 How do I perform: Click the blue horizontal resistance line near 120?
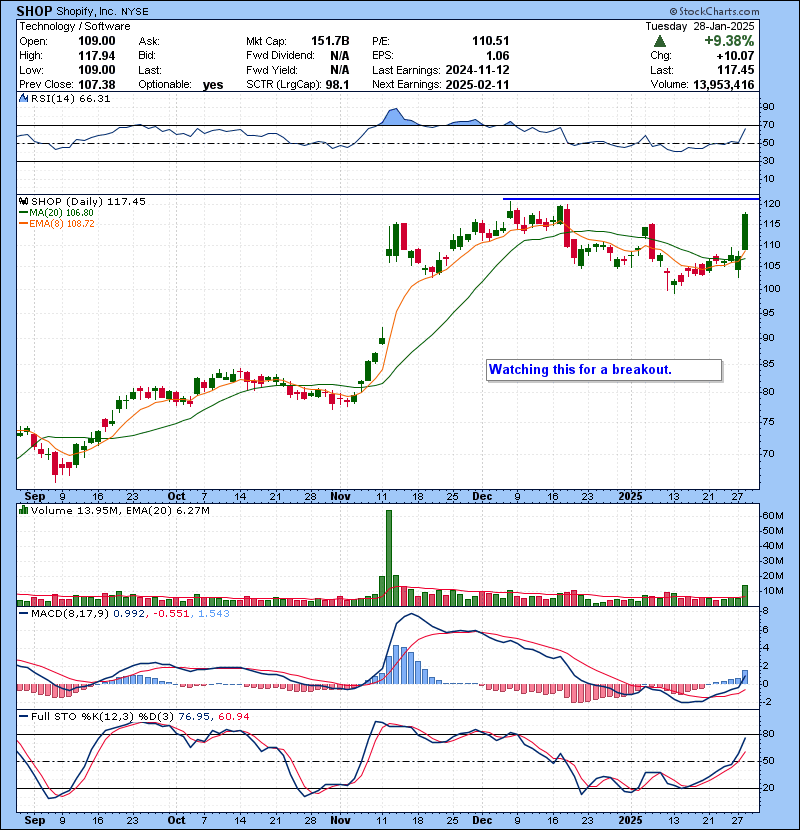pyautogui.click(x=631, y=199)
